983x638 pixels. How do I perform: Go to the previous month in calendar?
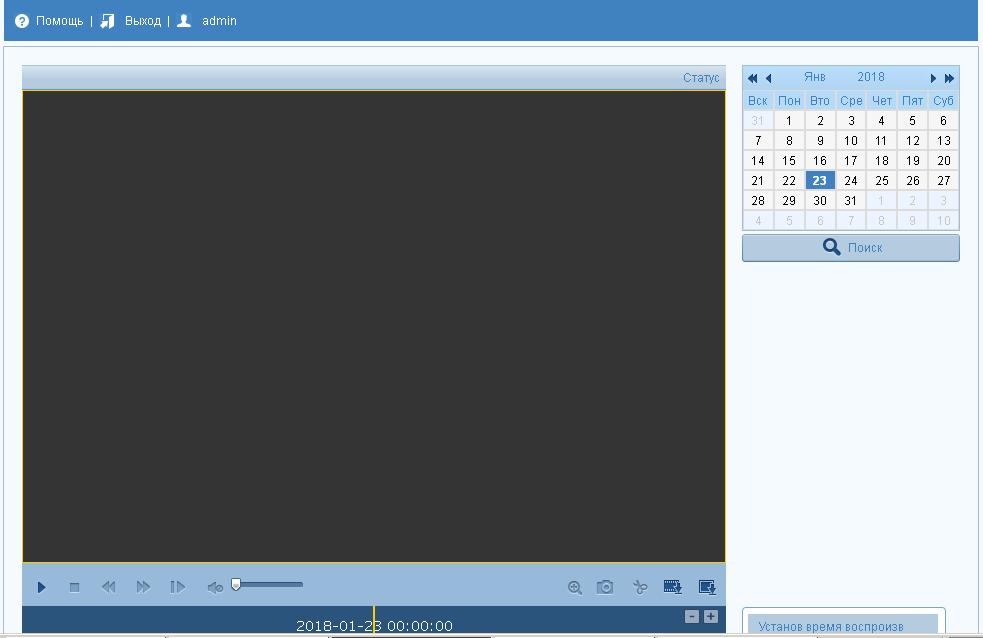pyautogui.click(x=768, y=78)
